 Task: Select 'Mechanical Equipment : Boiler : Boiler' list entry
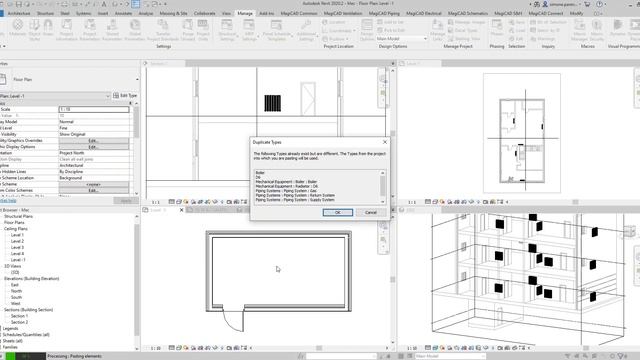[286, 182]
